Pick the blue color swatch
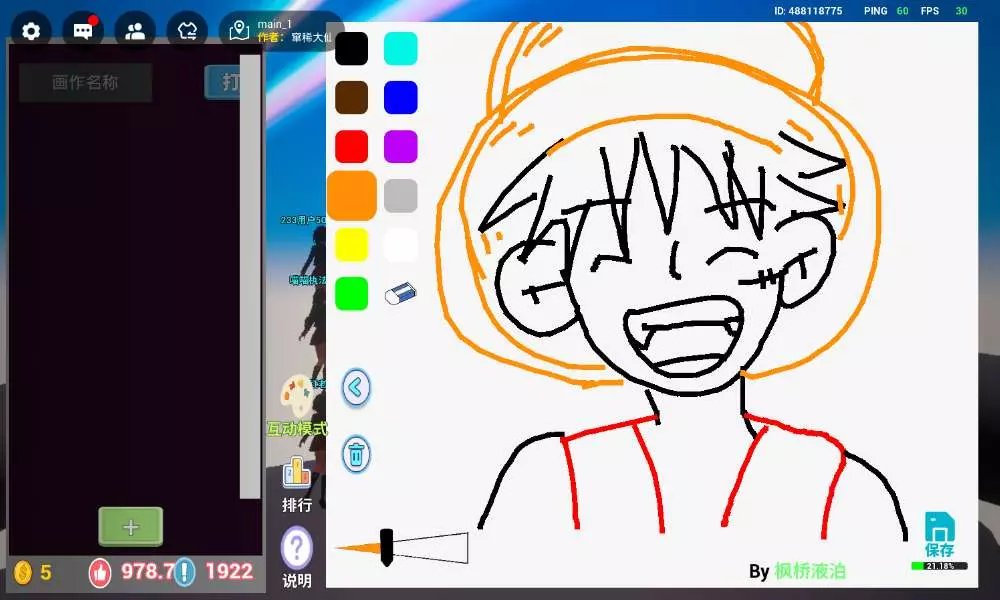The width and height of the screenshot is (1000, 600). click(x=401, y=98)
